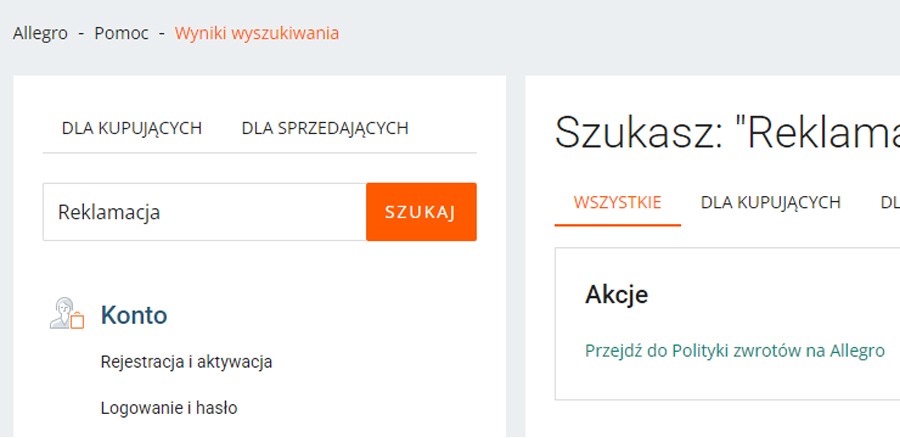The image size is (900, 438).
Task: Open Logowanie i hasło help topic
Action: coord(169,408)
